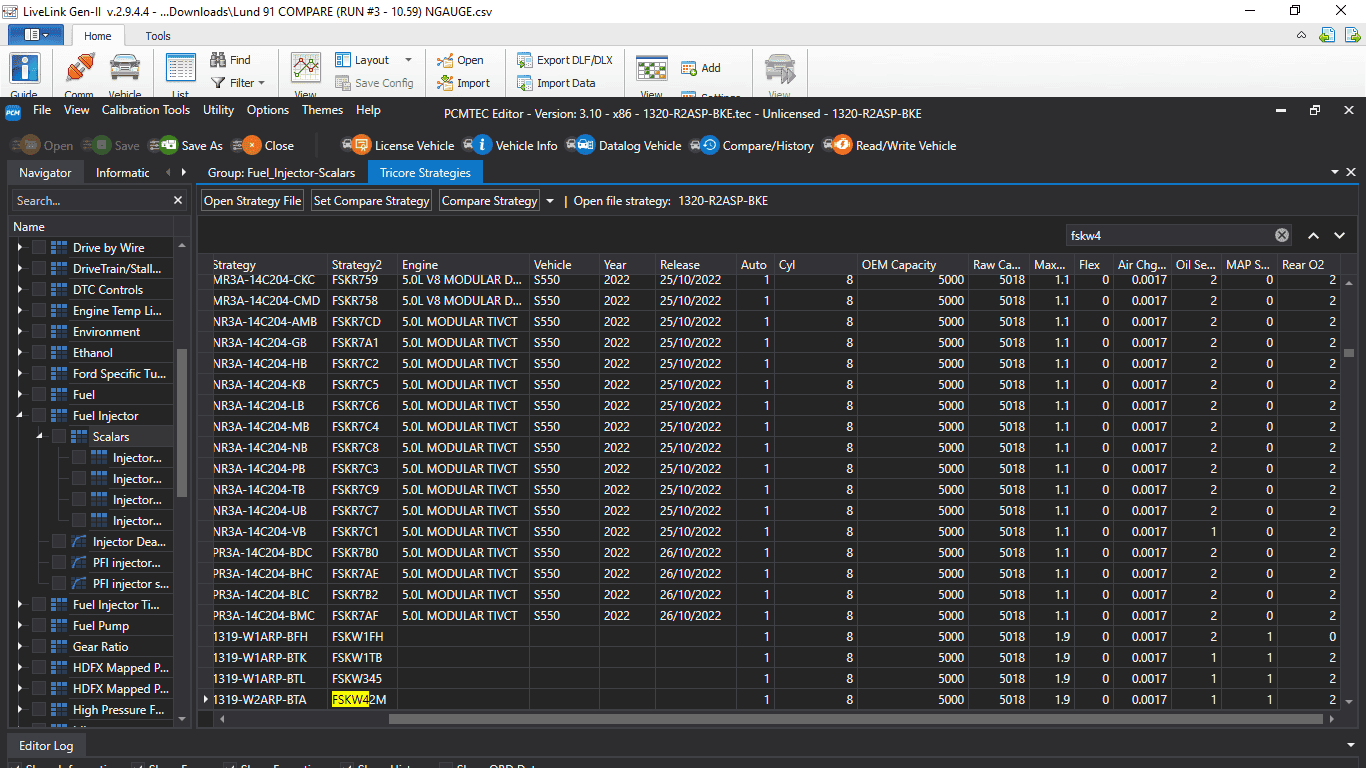Click the Find binoculars icon in LiveLink
The height and width of the screenshot is (768, 1366).
218,60
